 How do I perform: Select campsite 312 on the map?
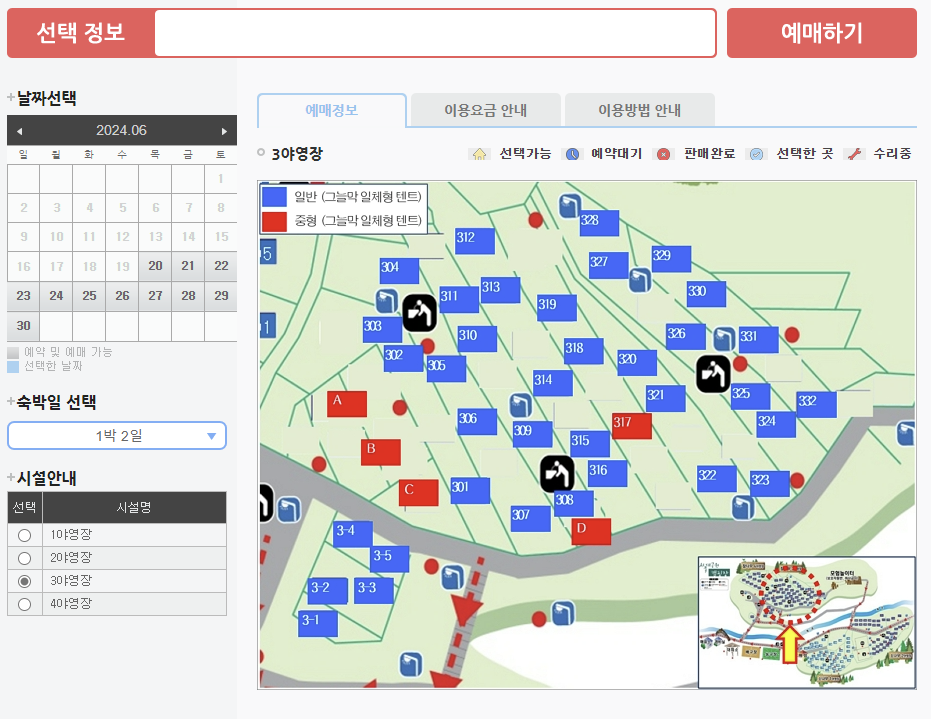click(475, 241)
